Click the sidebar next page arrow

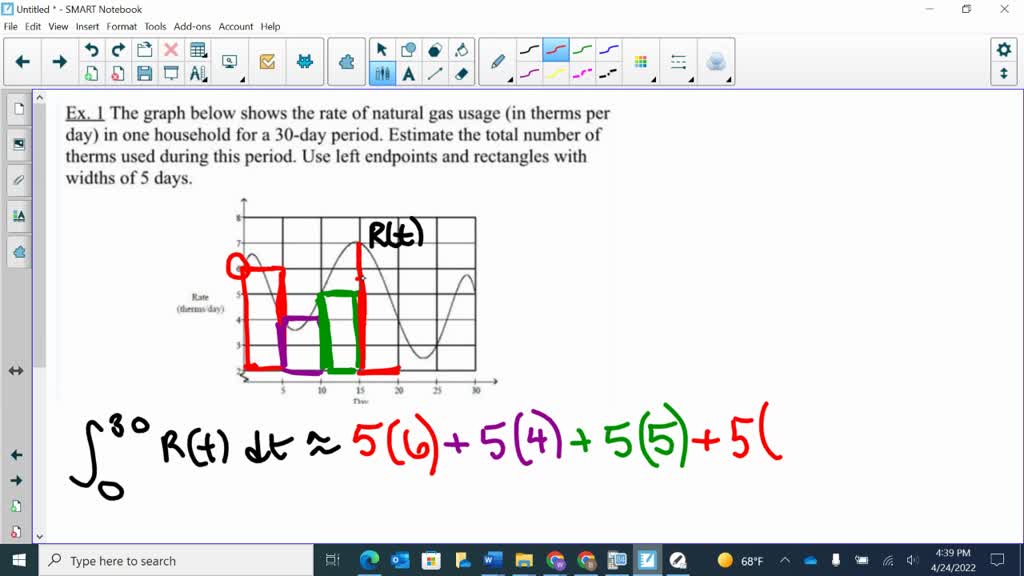coord(16,481)
